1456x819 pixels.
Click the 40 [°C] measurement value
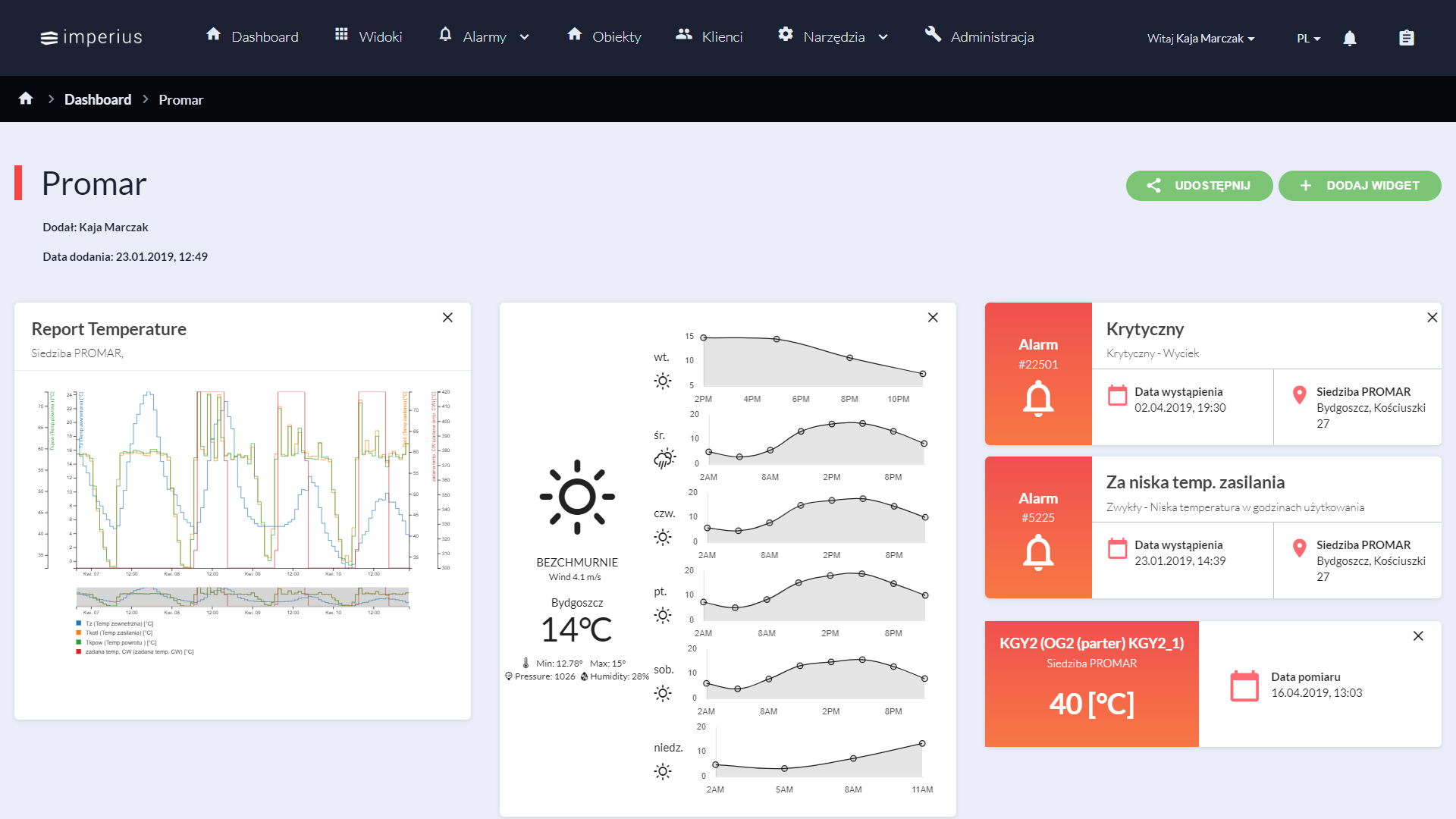[x=1091, y=704]
